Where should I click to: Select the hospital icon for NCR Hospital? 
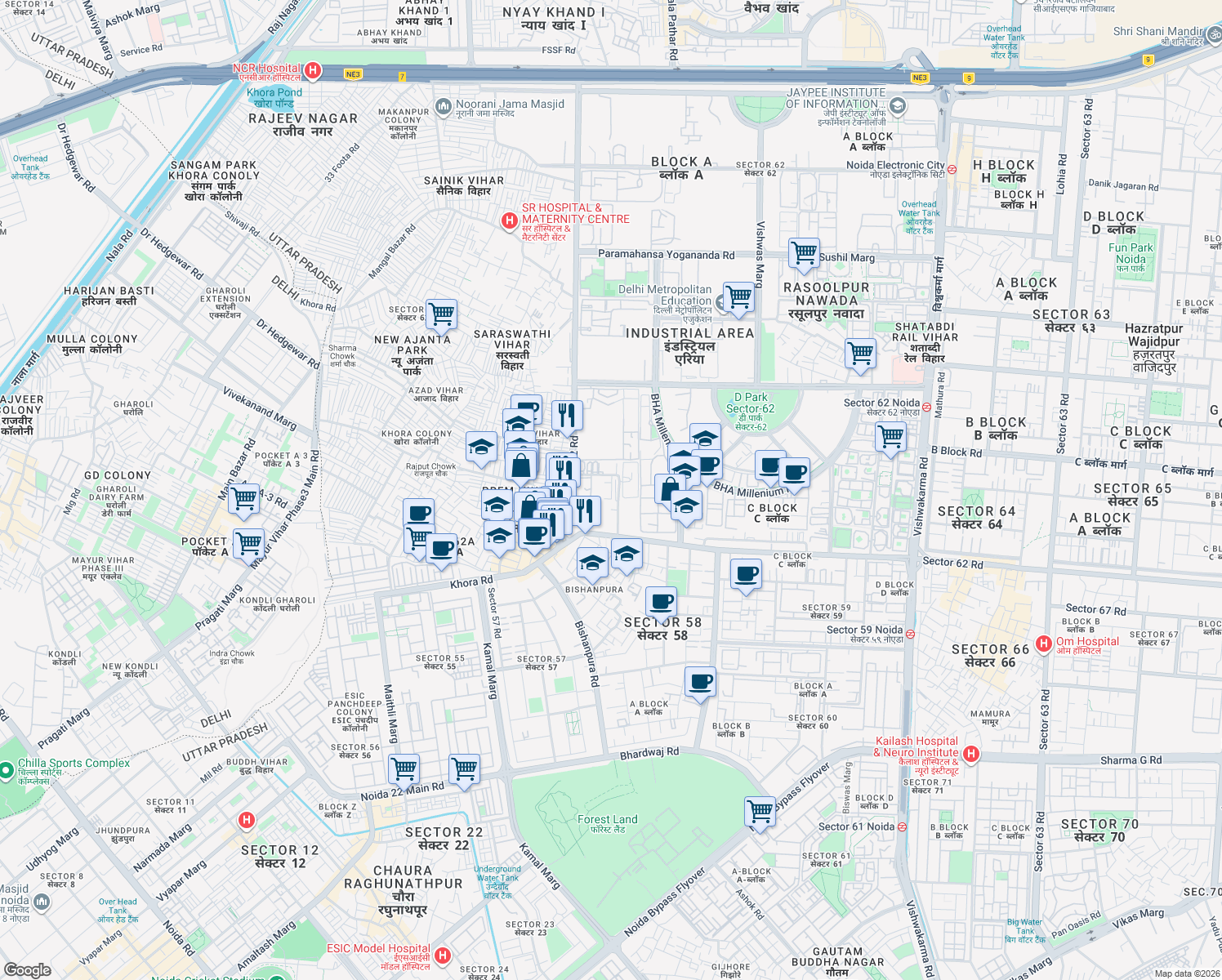[x=313, y=70]
